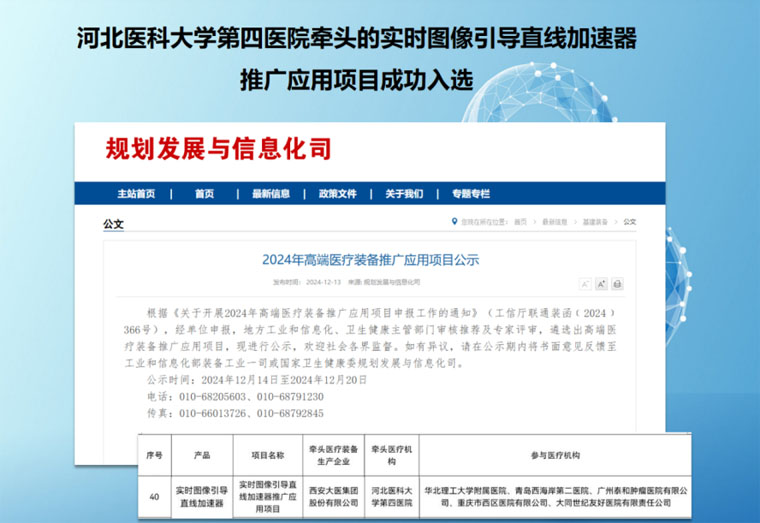Click the 最新信息 breadcrumb link

[x=558, y=222]
